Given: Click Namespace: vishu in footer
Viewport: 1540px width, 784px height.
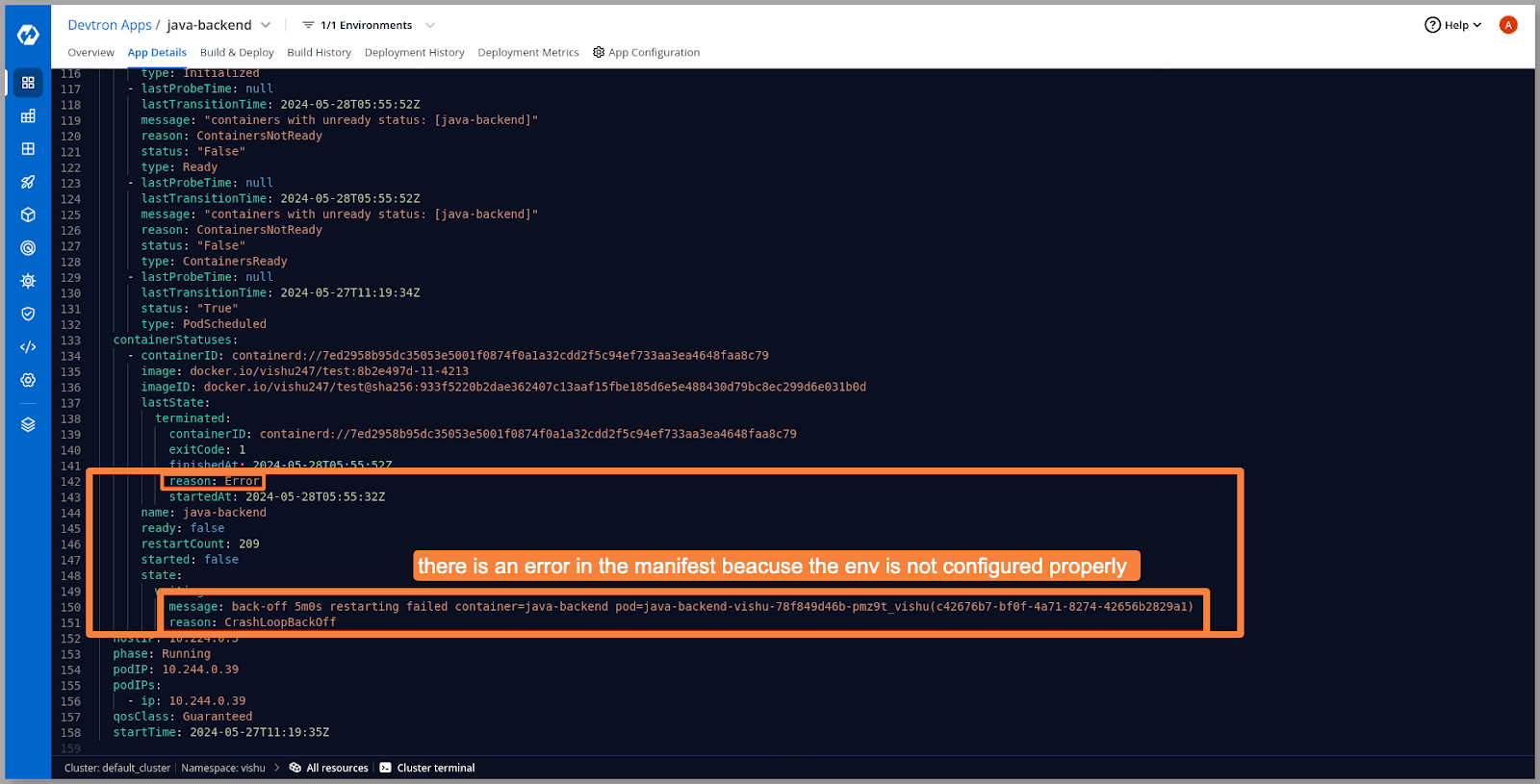Looking at the screenshot, I should click(223, 768).
